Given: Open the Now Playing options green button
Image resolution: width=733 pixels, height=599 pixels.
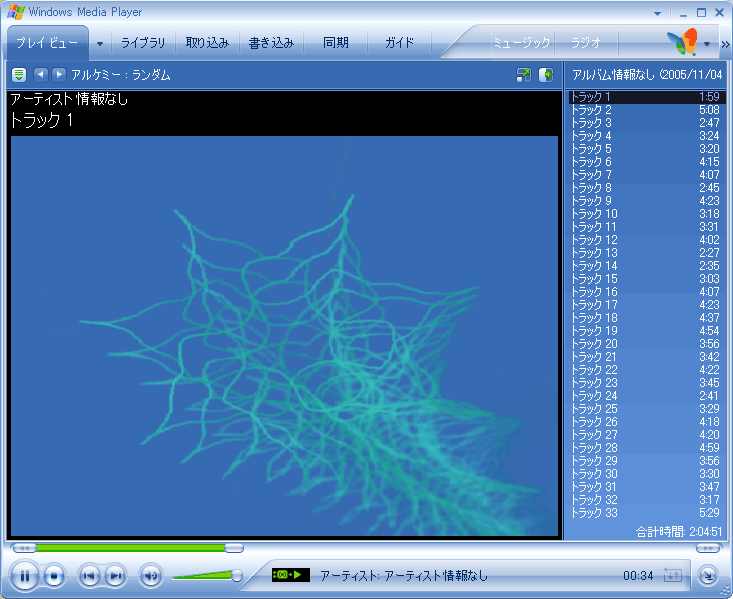Looking at the screenshot, I should point(19,74).
